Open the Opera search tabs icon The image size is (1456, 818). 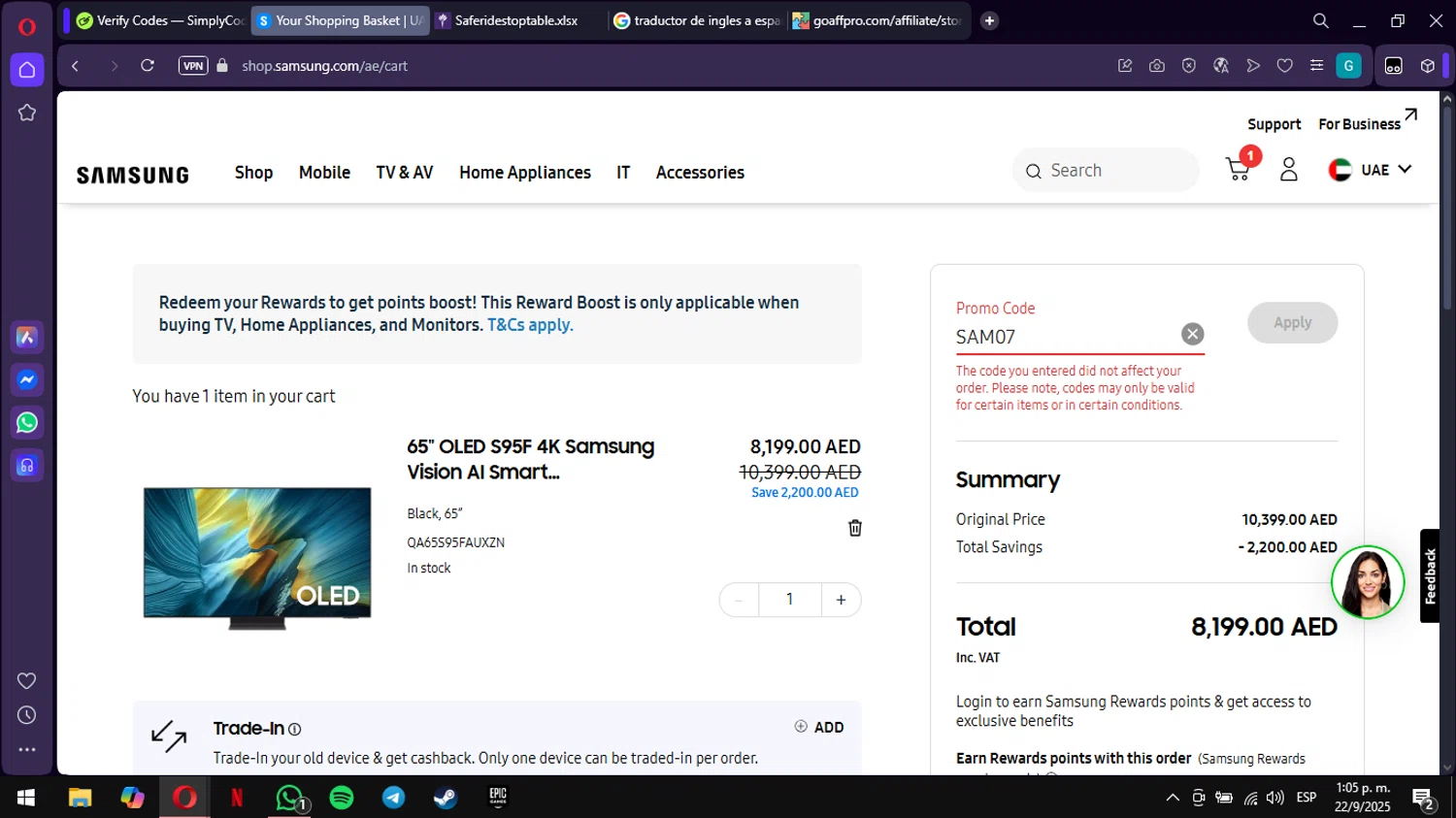point(1320,20)
